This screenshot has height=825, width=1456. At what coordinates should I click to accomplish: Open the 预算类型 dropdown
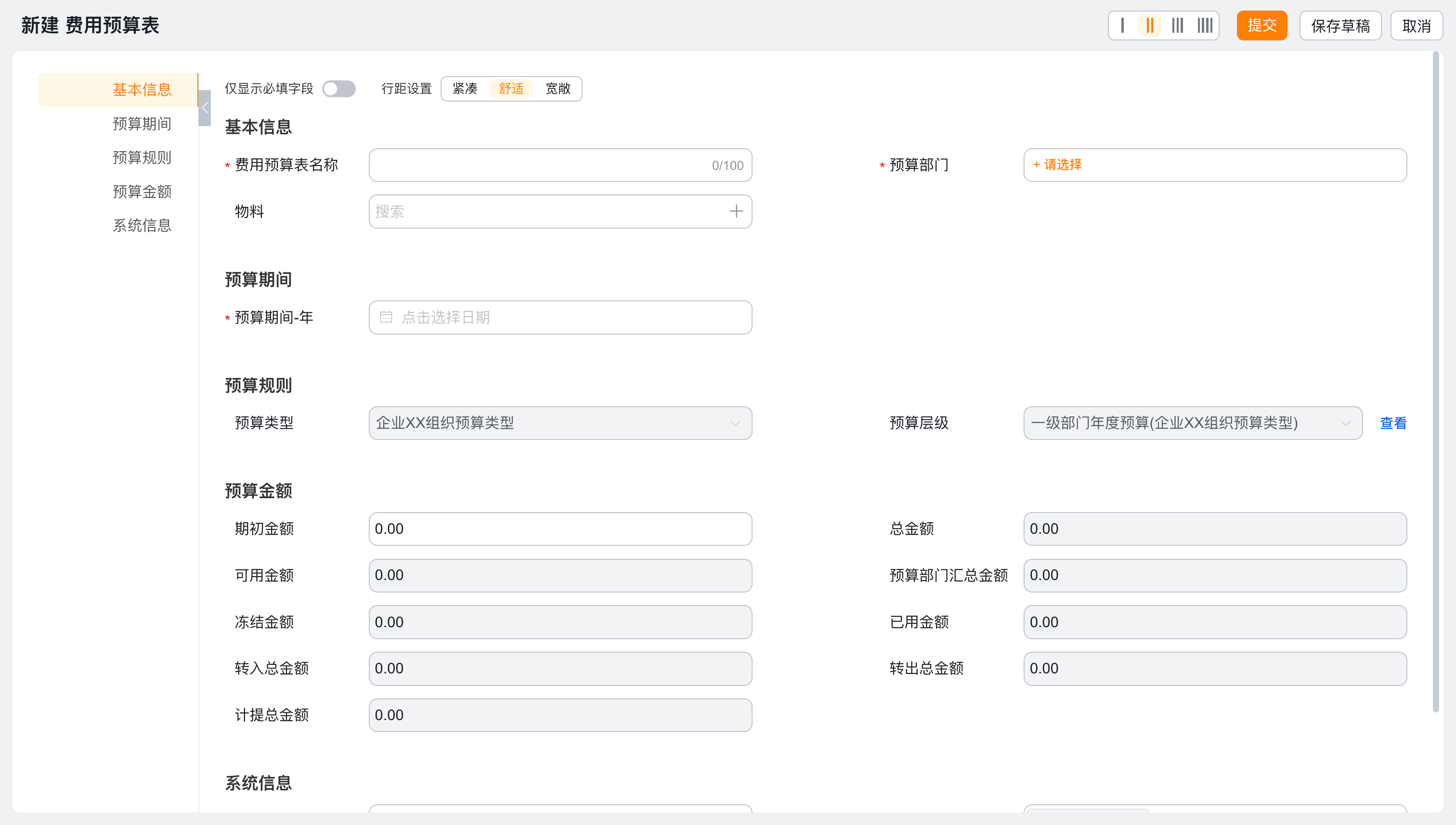[560, 423]
